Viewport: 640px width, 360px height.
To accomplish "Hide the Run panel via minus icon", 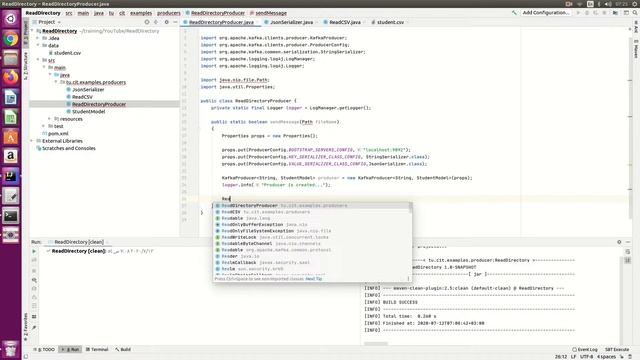I will (x=628, y=242).
